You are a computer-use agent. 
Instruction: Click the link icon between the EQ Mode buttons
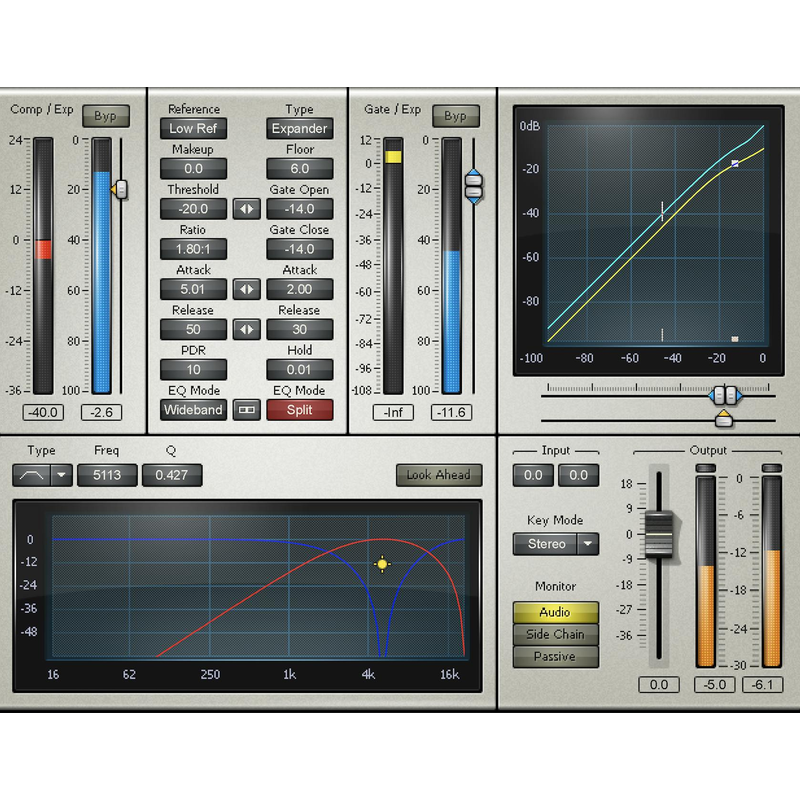click(247, 410)
